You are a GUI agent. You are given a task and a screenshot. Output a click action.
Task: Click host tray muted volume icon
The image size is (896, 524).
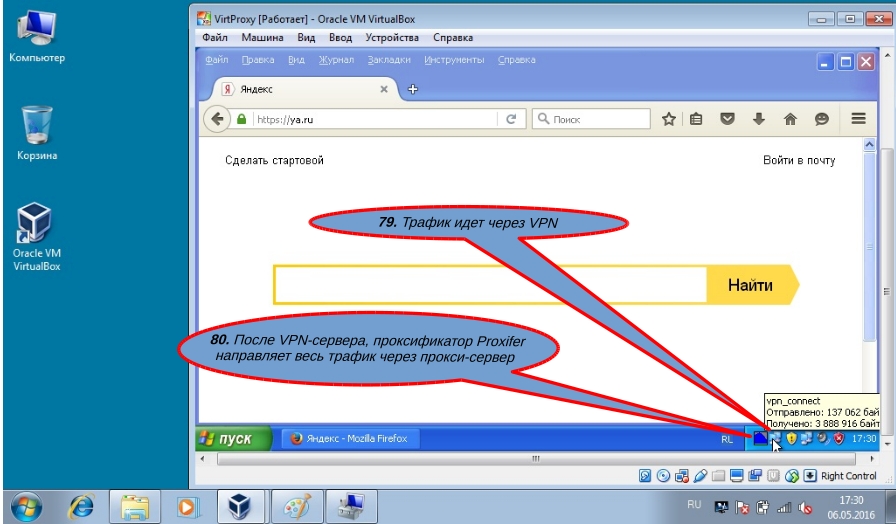[805, 507]
